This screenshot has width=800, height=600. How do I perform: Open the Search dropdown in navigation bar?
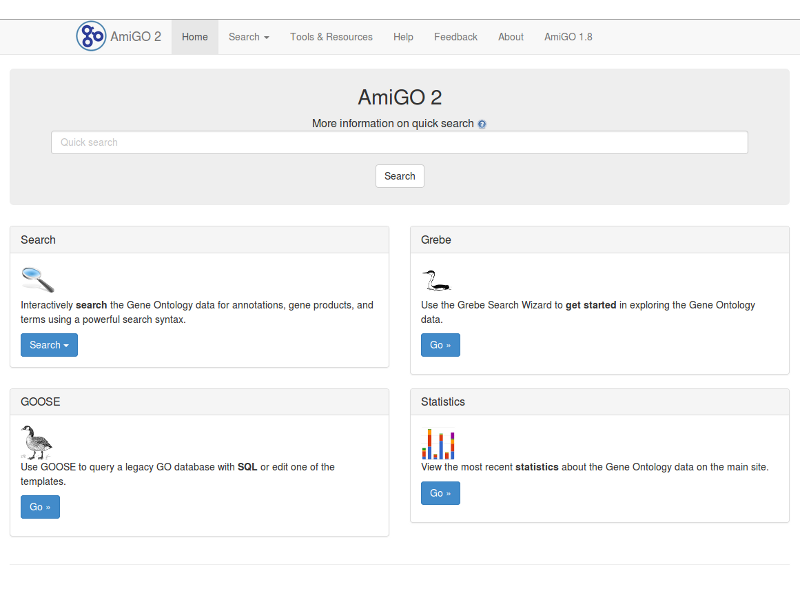(248, 37)
